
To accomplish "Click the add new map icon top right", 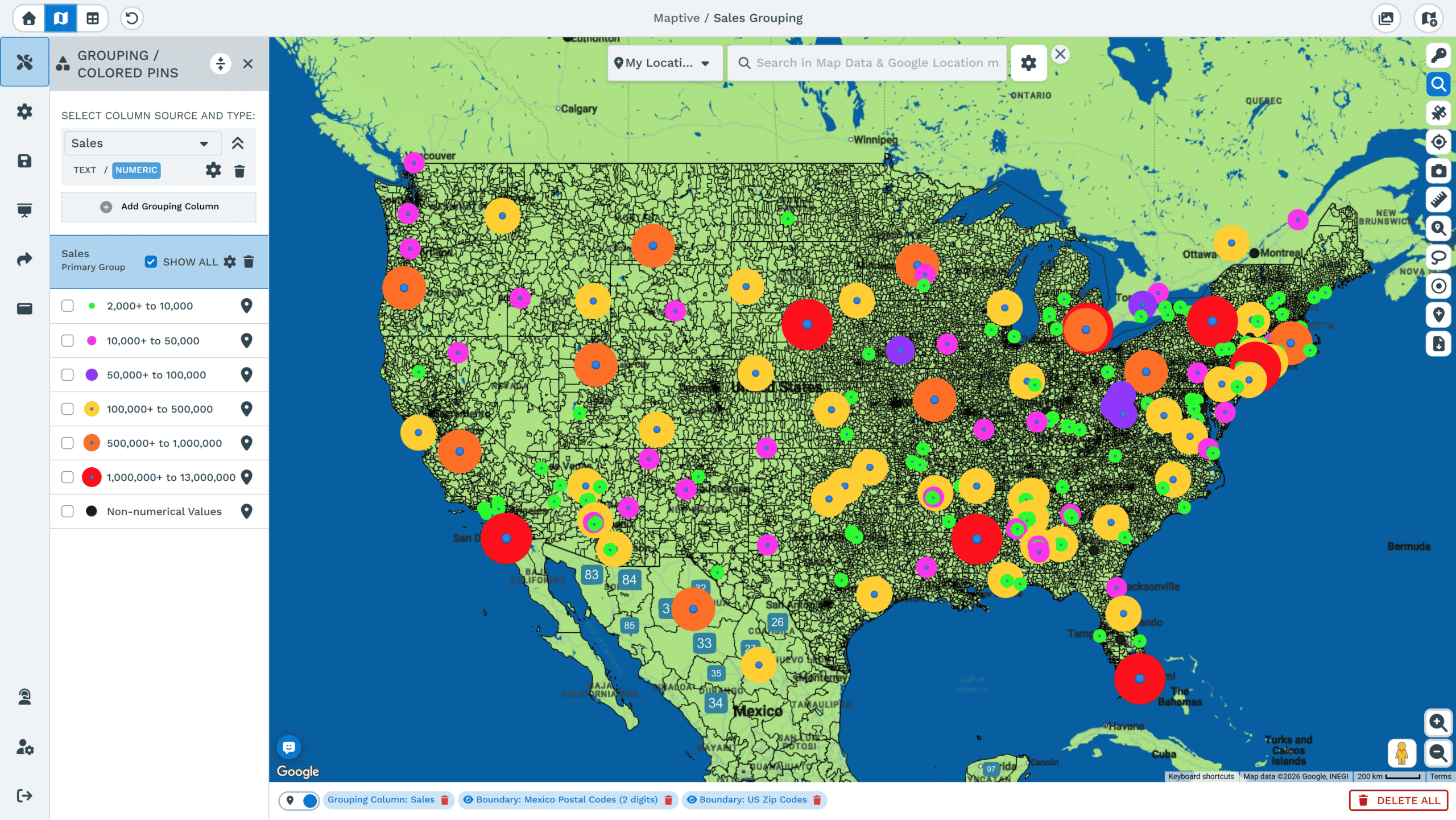I will 1428,18.
